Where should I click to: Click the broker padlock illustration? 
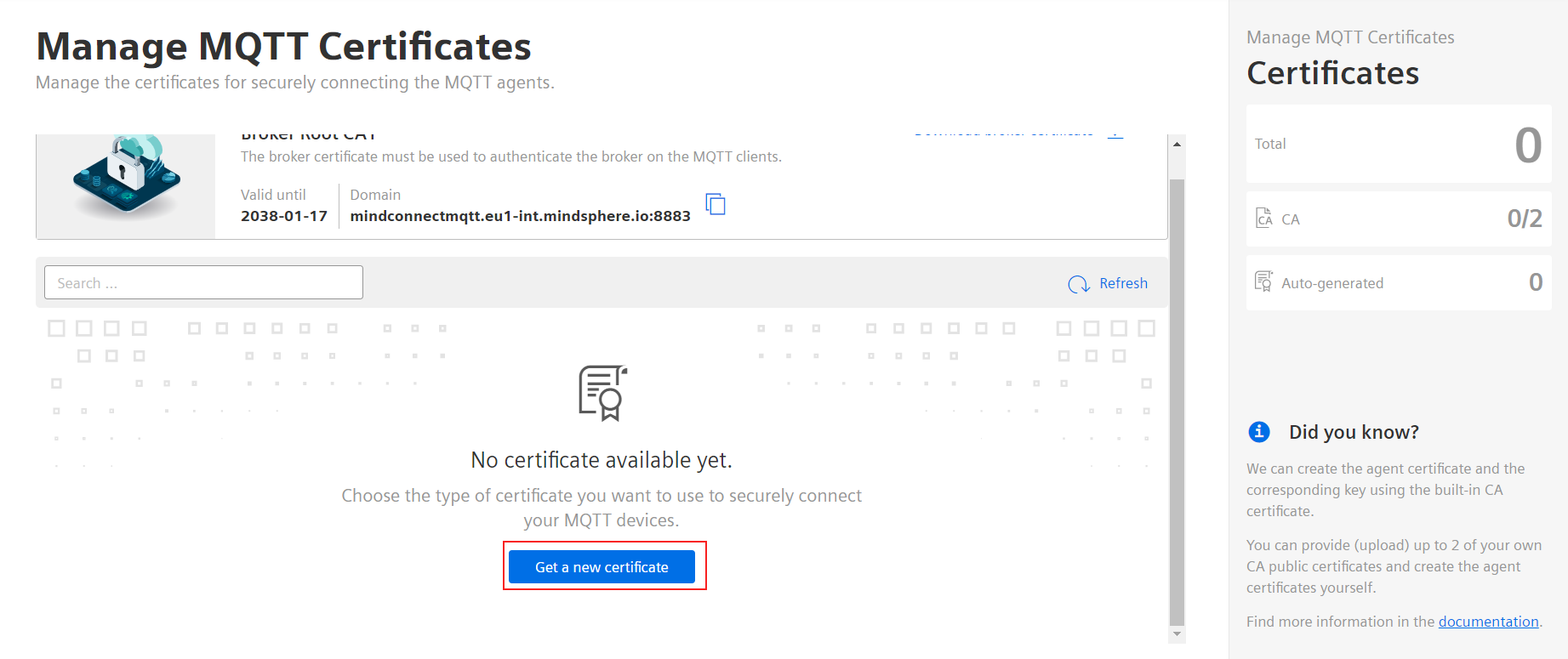click(x=126, y=176)
